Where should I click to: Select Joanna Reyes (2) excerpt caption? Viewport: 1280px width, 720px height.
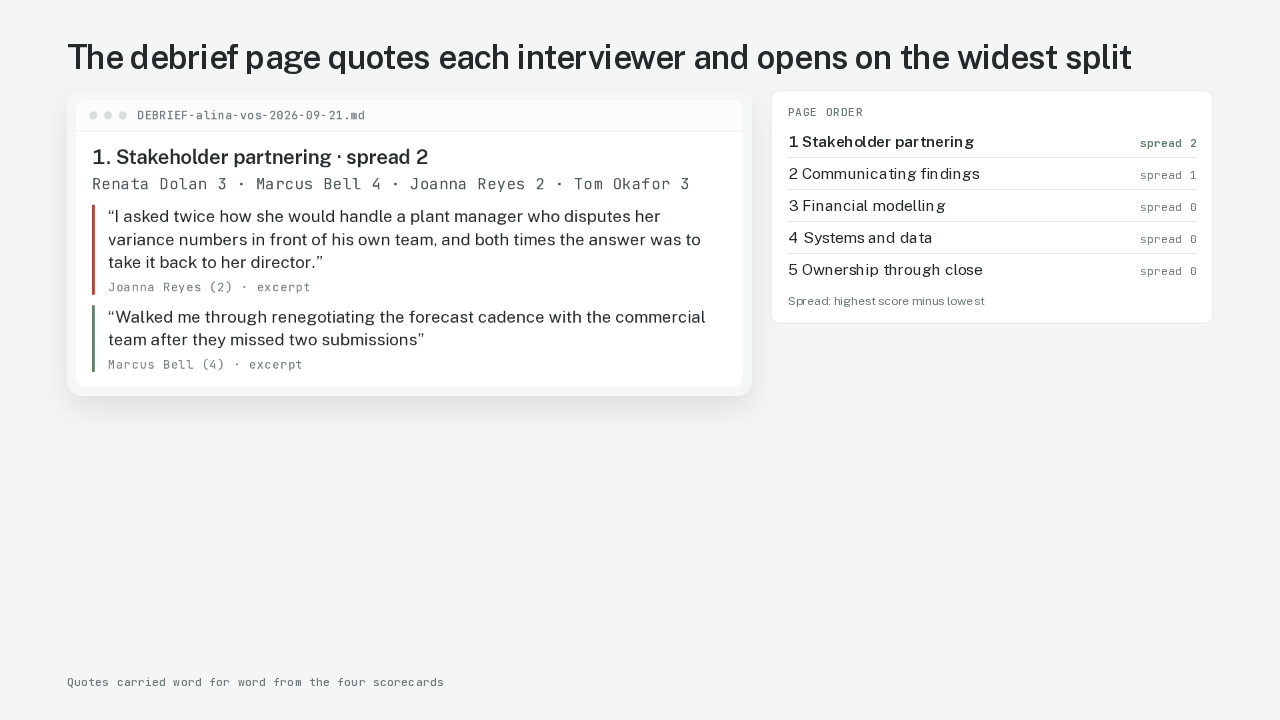(x=209, y=287)
